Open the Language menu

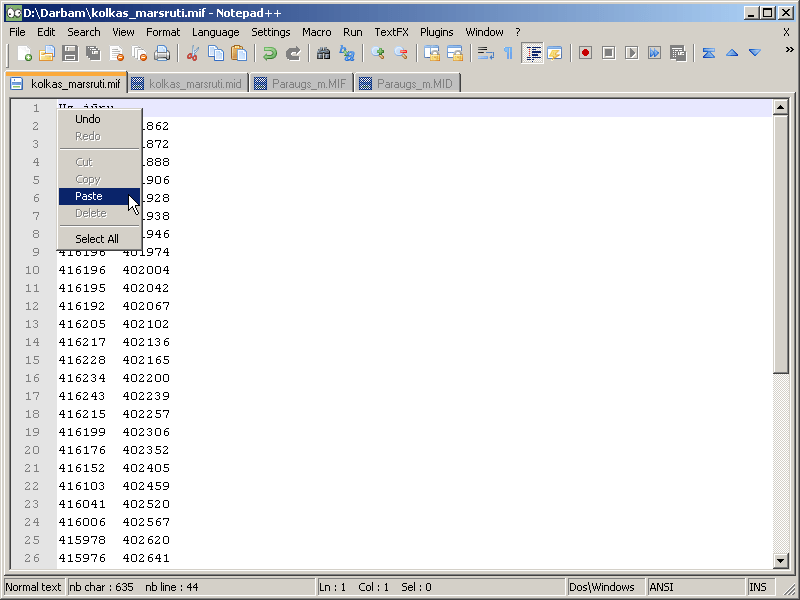click(x=215, y=32)
